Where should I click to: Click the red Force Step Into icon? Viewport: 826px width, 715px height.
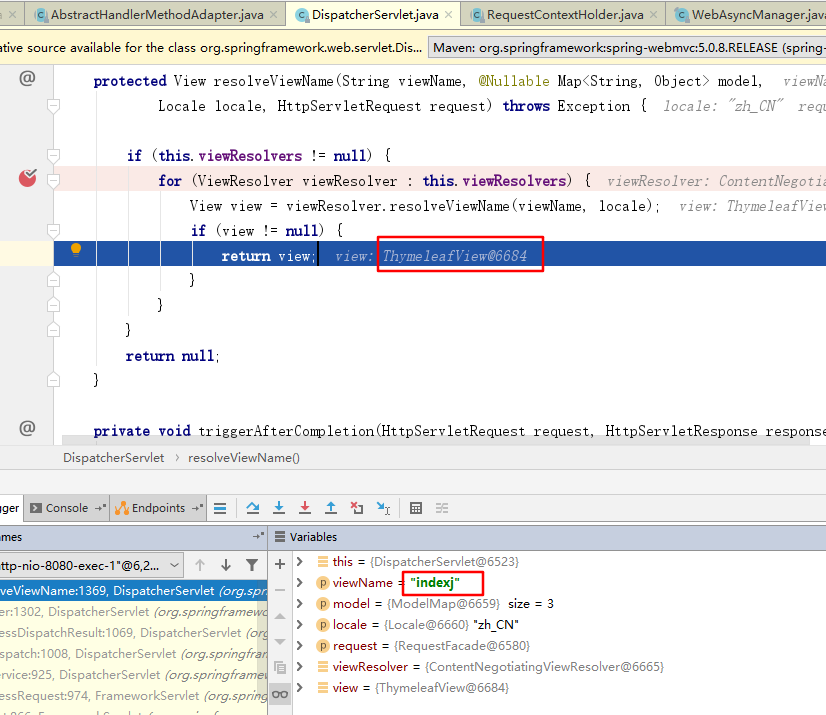[x=305, y=508]
